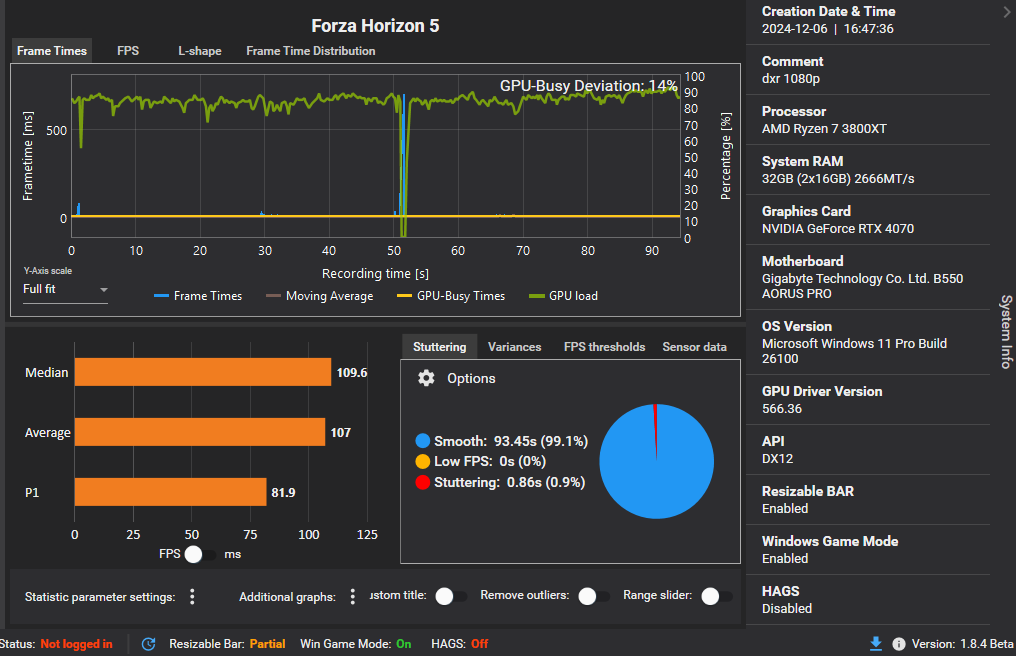
Task: Click the 'Forza Horizon 5' title
Action: 375,25
